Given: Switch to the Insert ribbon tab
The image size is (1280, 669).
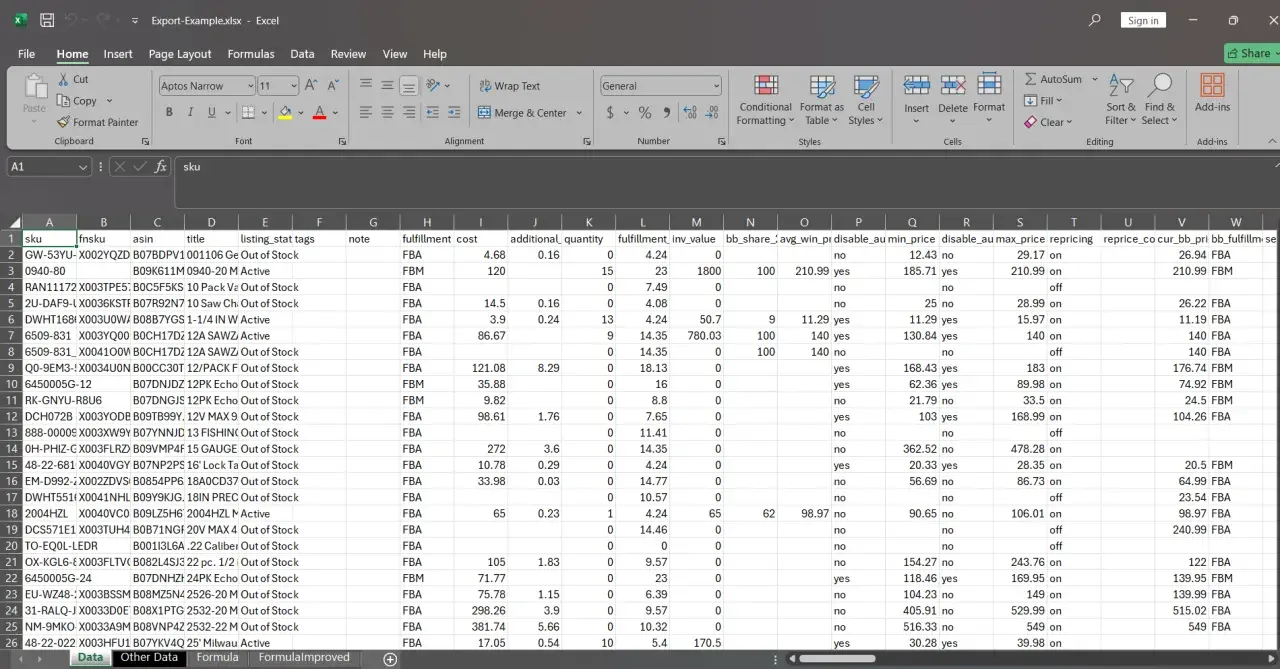Looking at the screenshot, I should click(118, 54).
